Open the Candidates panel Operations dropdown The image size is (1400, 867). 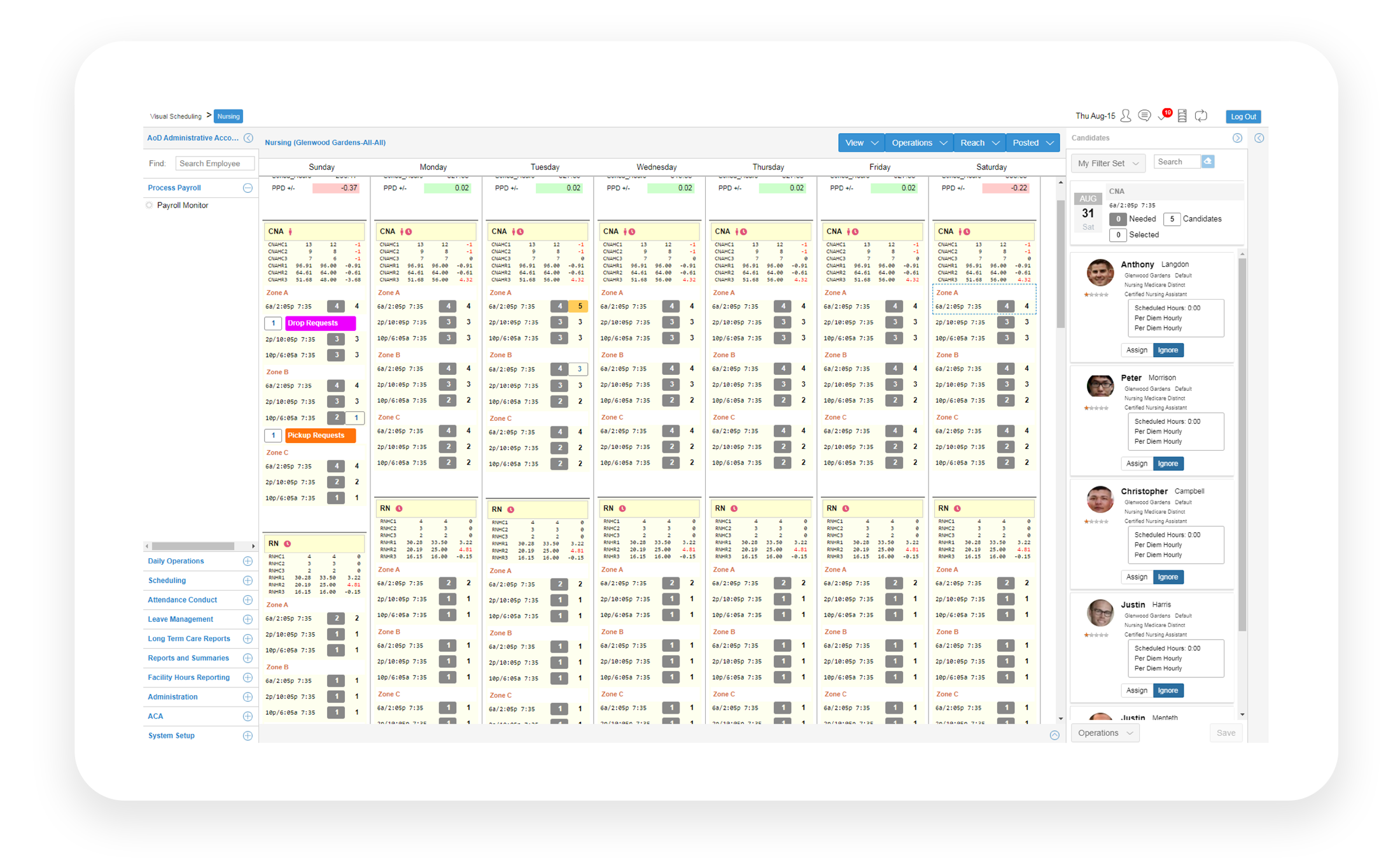coord(1105,733)
